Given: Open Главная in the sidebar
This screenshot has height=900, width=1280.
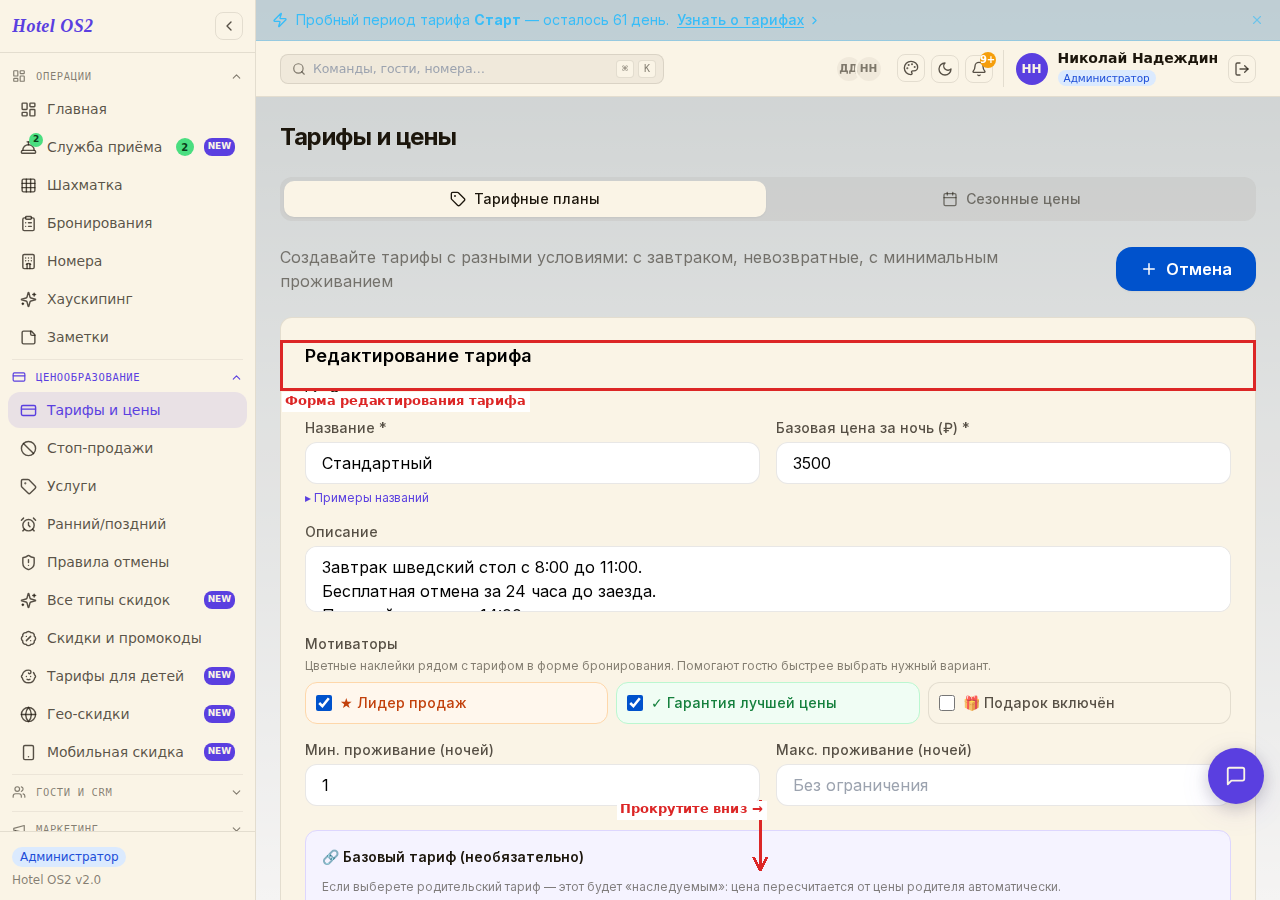Looking at the screenshot, I should [x=127, y=109].
